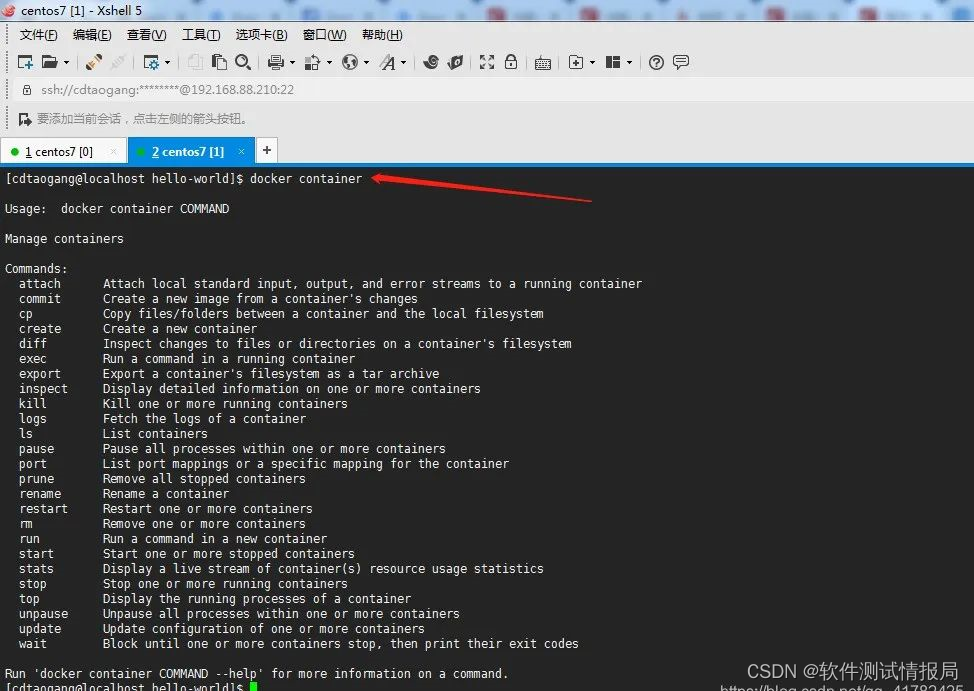Open the 帮助(H) menu

382,35
